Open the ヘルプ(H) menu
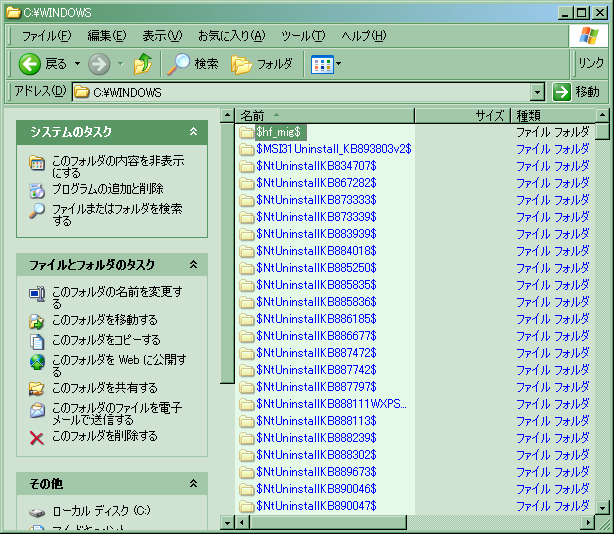The width and height of the screenshot is (614, 534). pyautogui.click(x=363, y=36)
